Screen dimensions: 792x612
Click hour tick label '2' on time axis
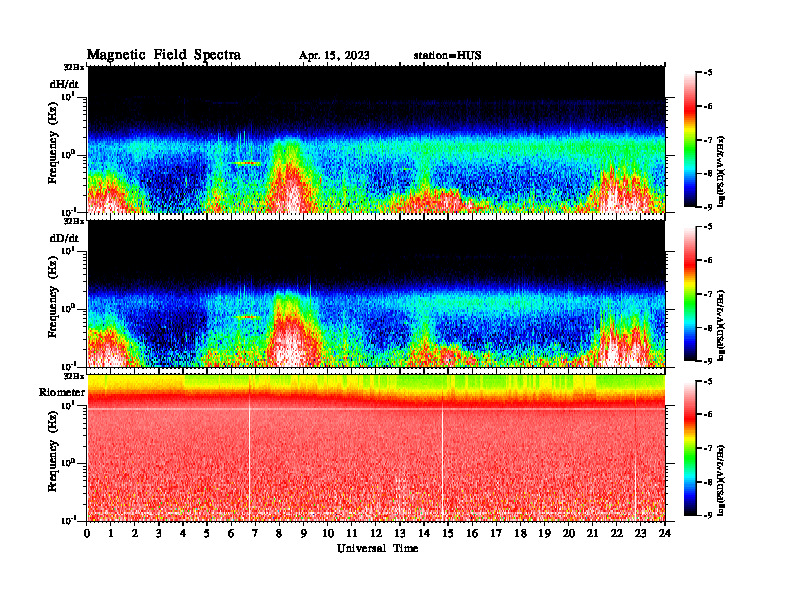tap(135, 533)
